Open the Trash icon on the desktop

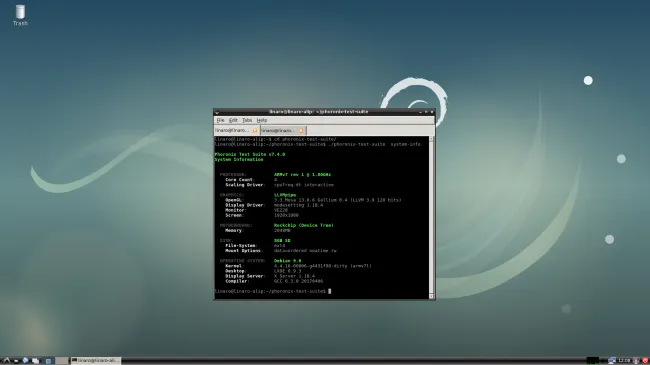20,15
